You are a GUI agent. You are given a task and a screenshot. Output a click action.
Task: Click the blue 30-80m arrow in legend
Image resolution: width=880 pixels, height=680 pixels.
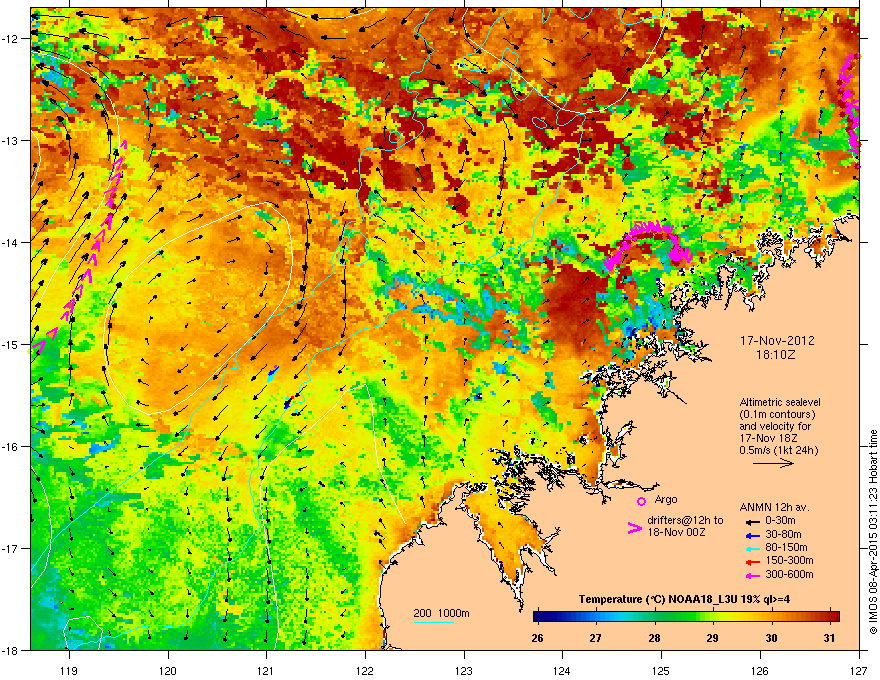pyautogui.click(x=753, y=535)
